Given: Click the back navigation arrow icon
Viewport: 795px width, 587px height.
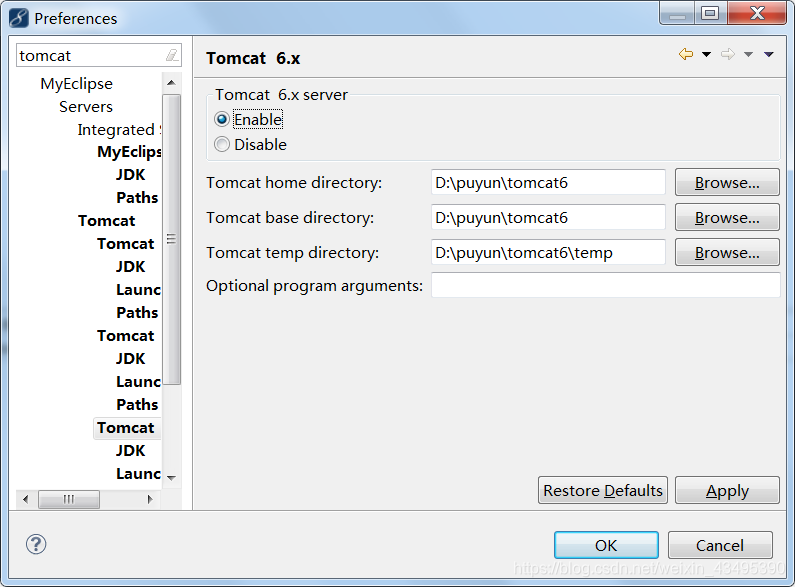Looking at the screenshot, I should tap(685, 54).
